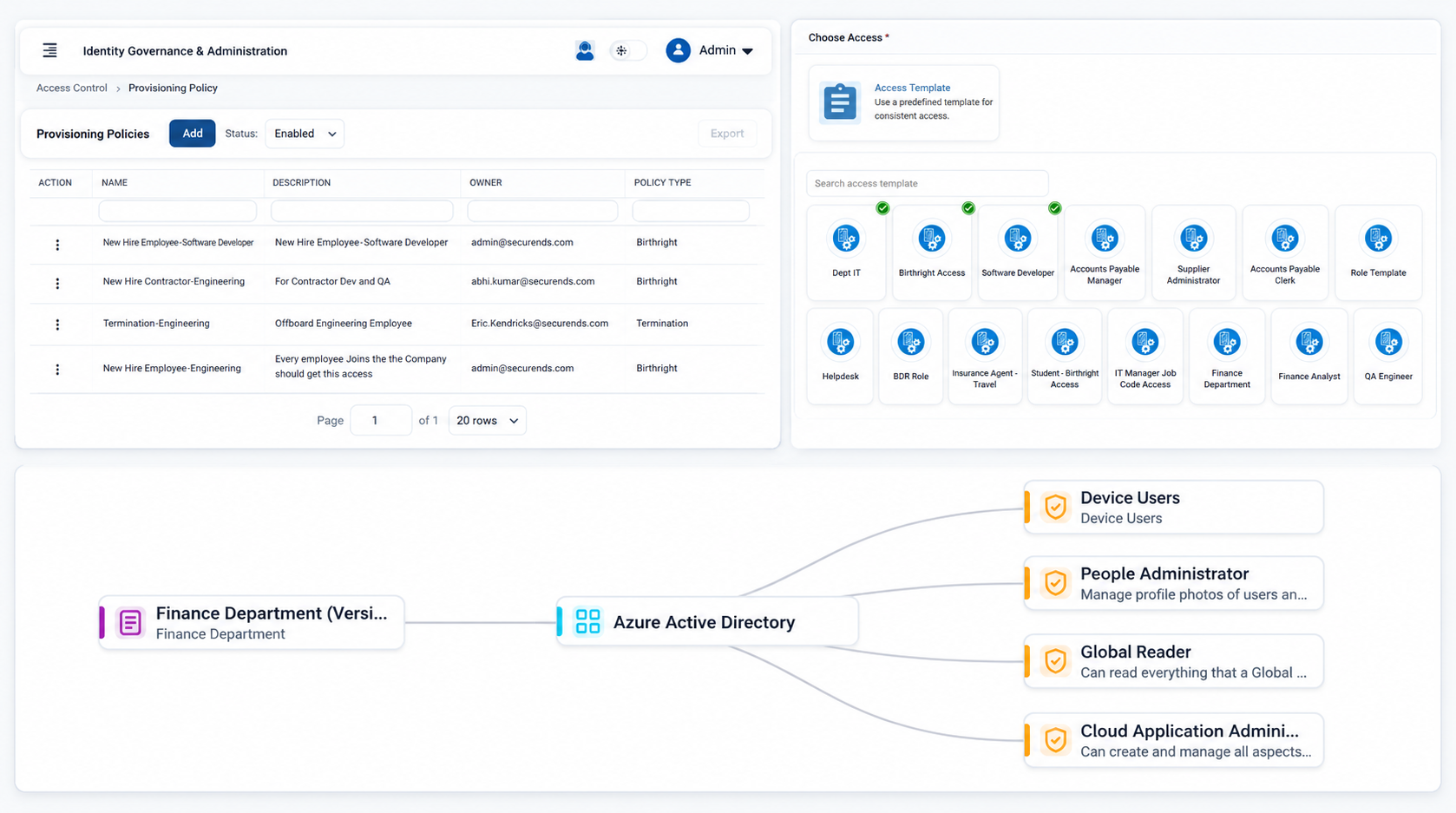
Task: Click the user profile icon beside theme toggle
Action: click(585, 51)
